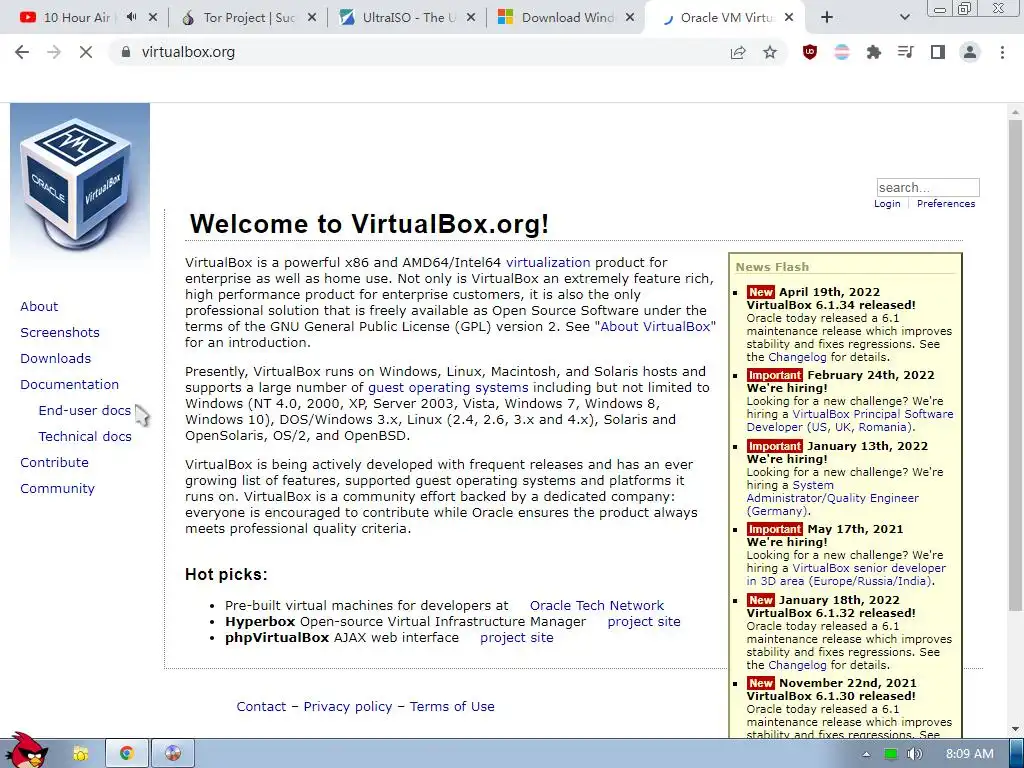Viewport: 1024px width, 768px height.
Task: Click the striped round extension icon
Action: (842, 52)
